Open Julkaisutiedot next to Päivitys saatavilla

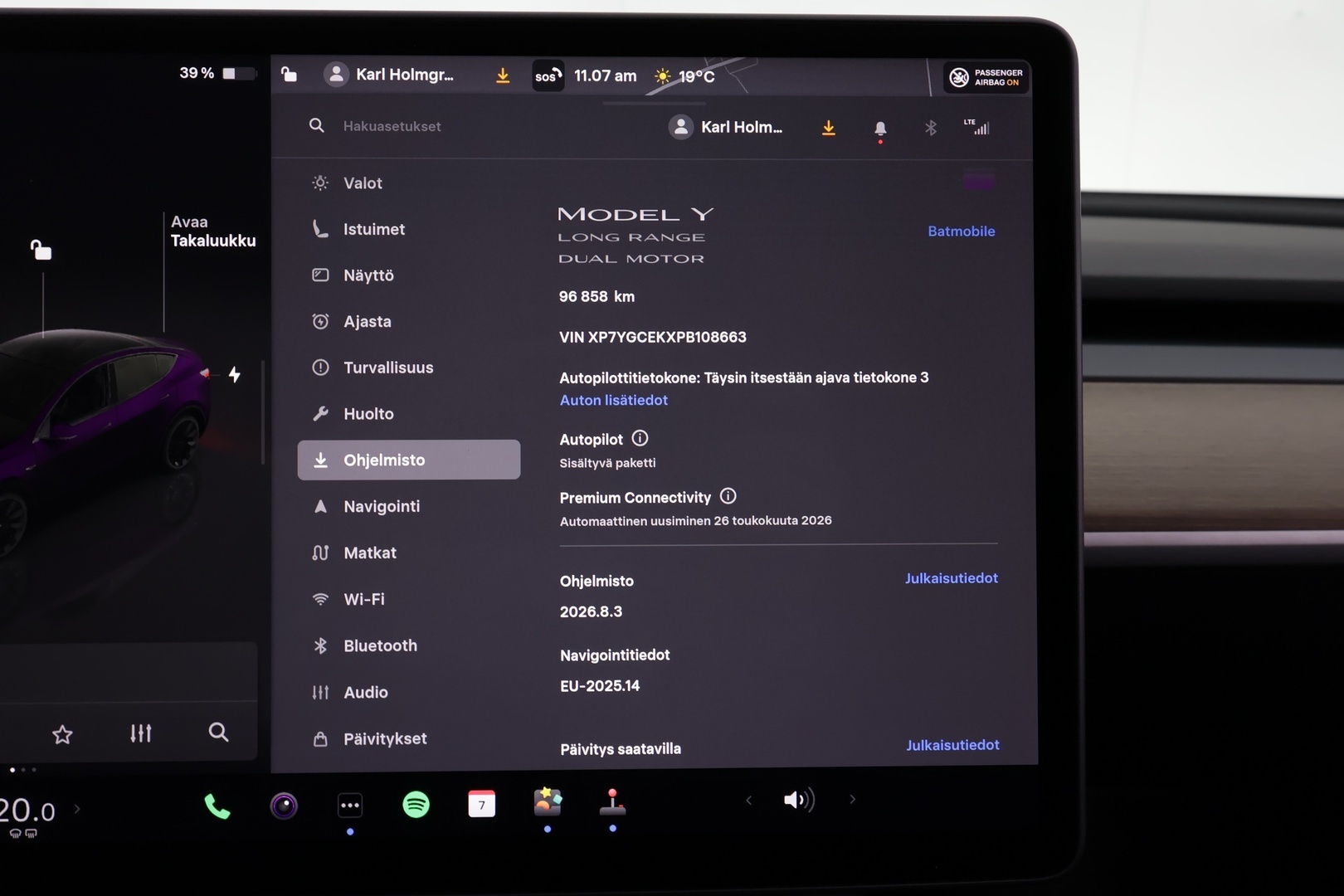tap(952, 745)
